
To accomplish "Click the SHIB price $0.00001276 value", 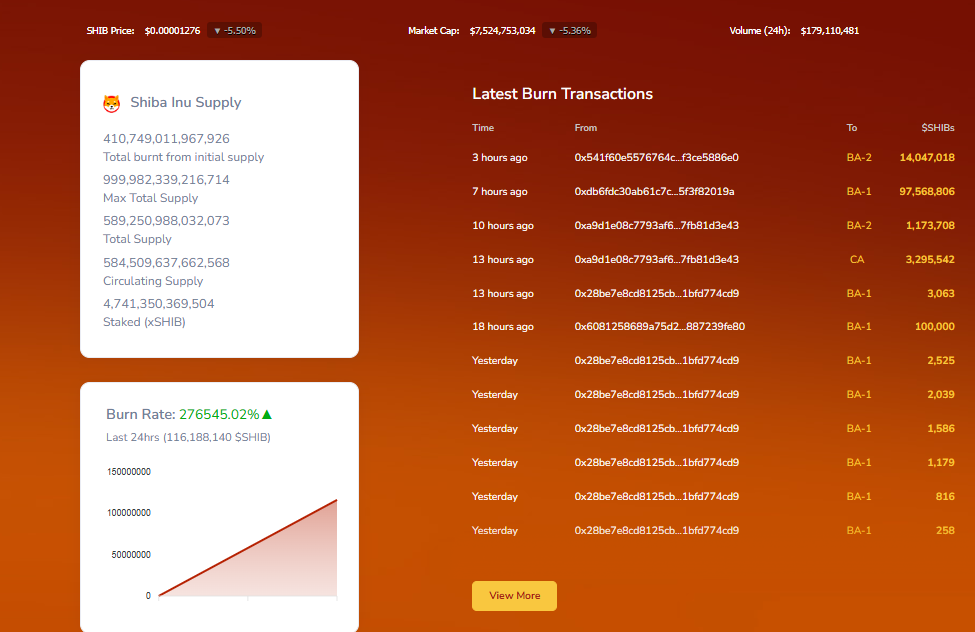I will (172, 30).
